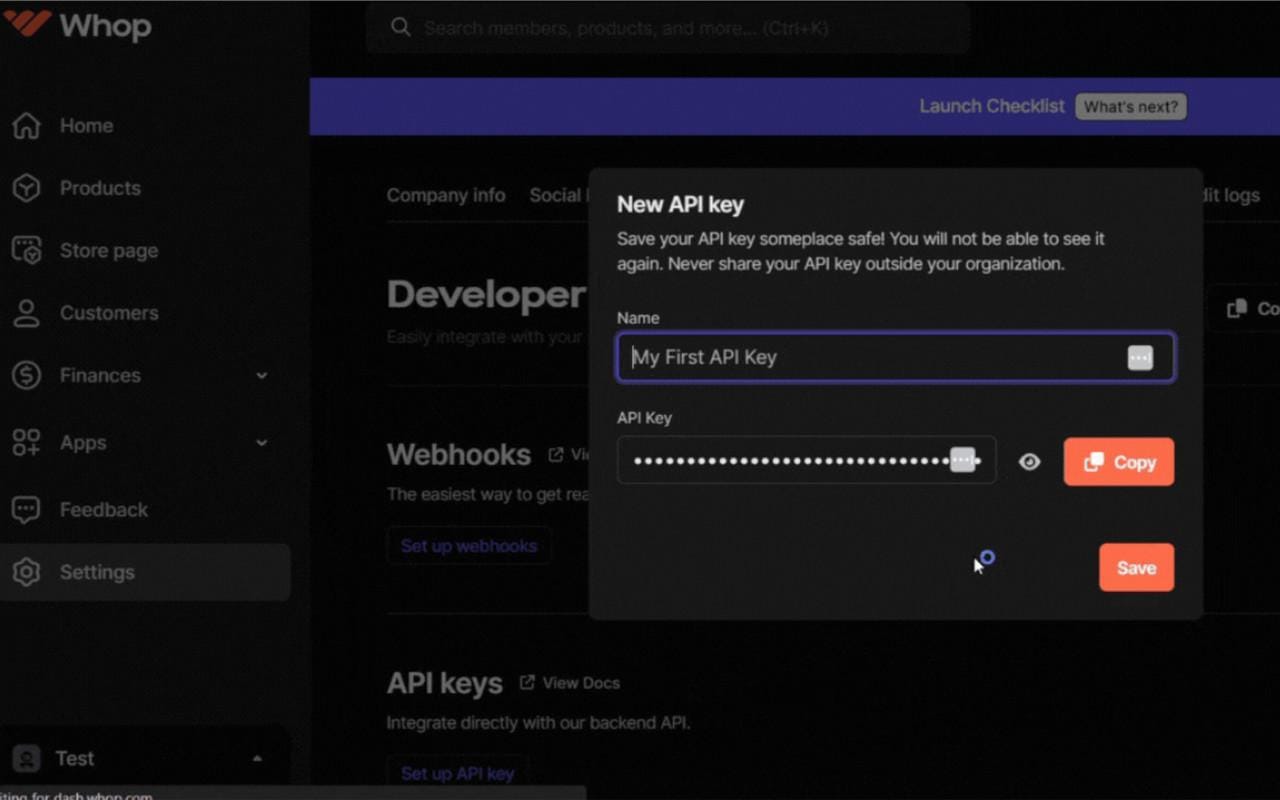Save the new API key

pos(1136,567)
